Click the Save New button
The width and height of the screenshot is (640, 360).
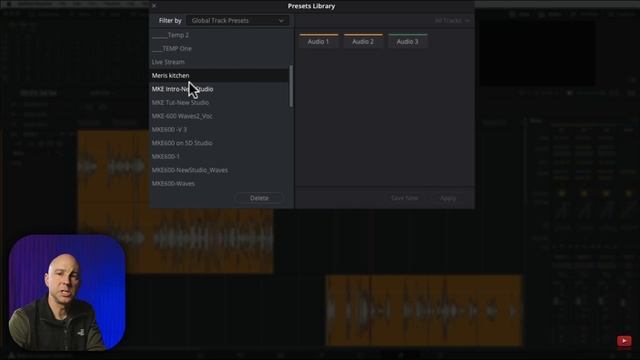click(x=404, y=198)
